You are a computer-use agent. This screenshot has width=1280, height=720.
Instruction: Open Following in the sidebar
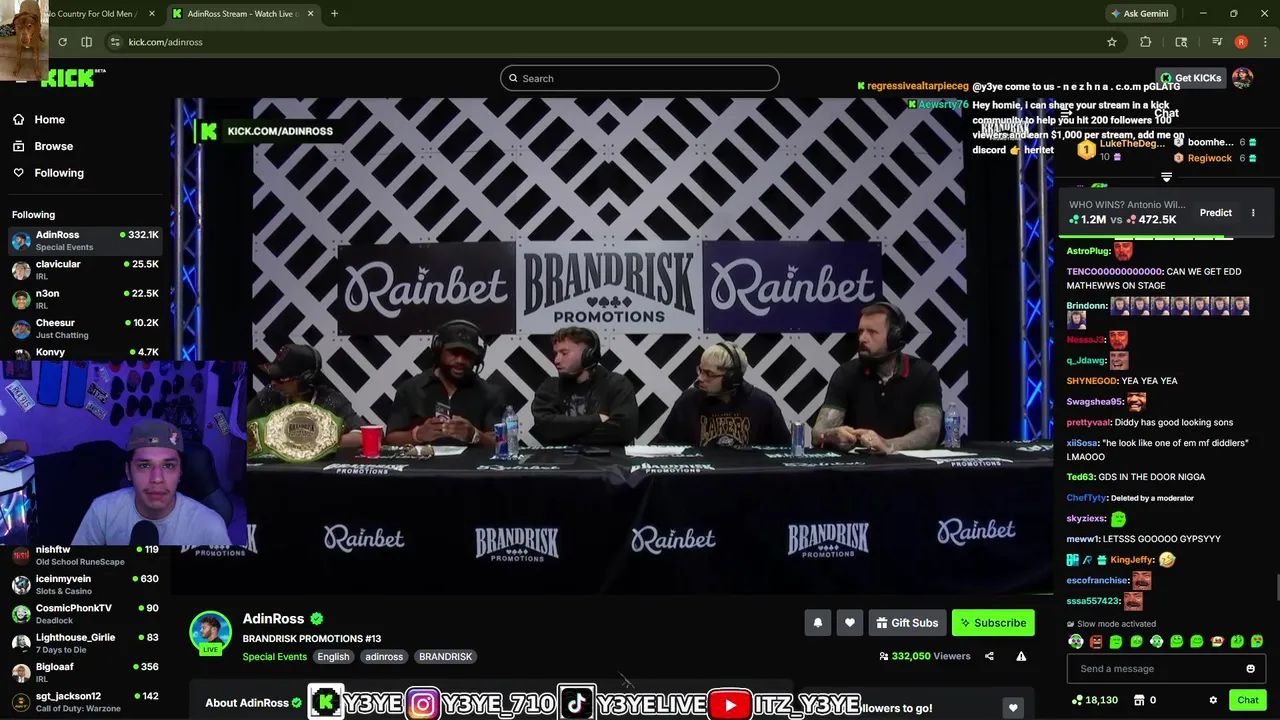coord(59,173)
